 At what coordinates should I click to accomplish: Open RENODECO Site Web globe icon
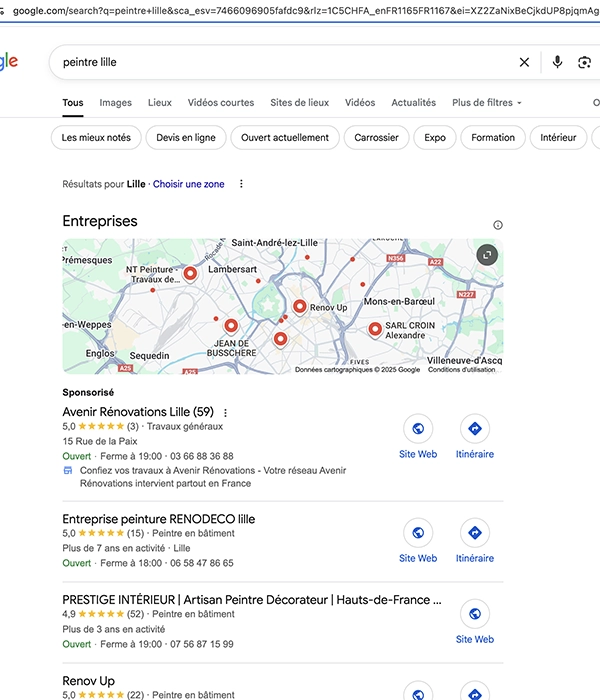pyautogui.click(x=418, y=533)
